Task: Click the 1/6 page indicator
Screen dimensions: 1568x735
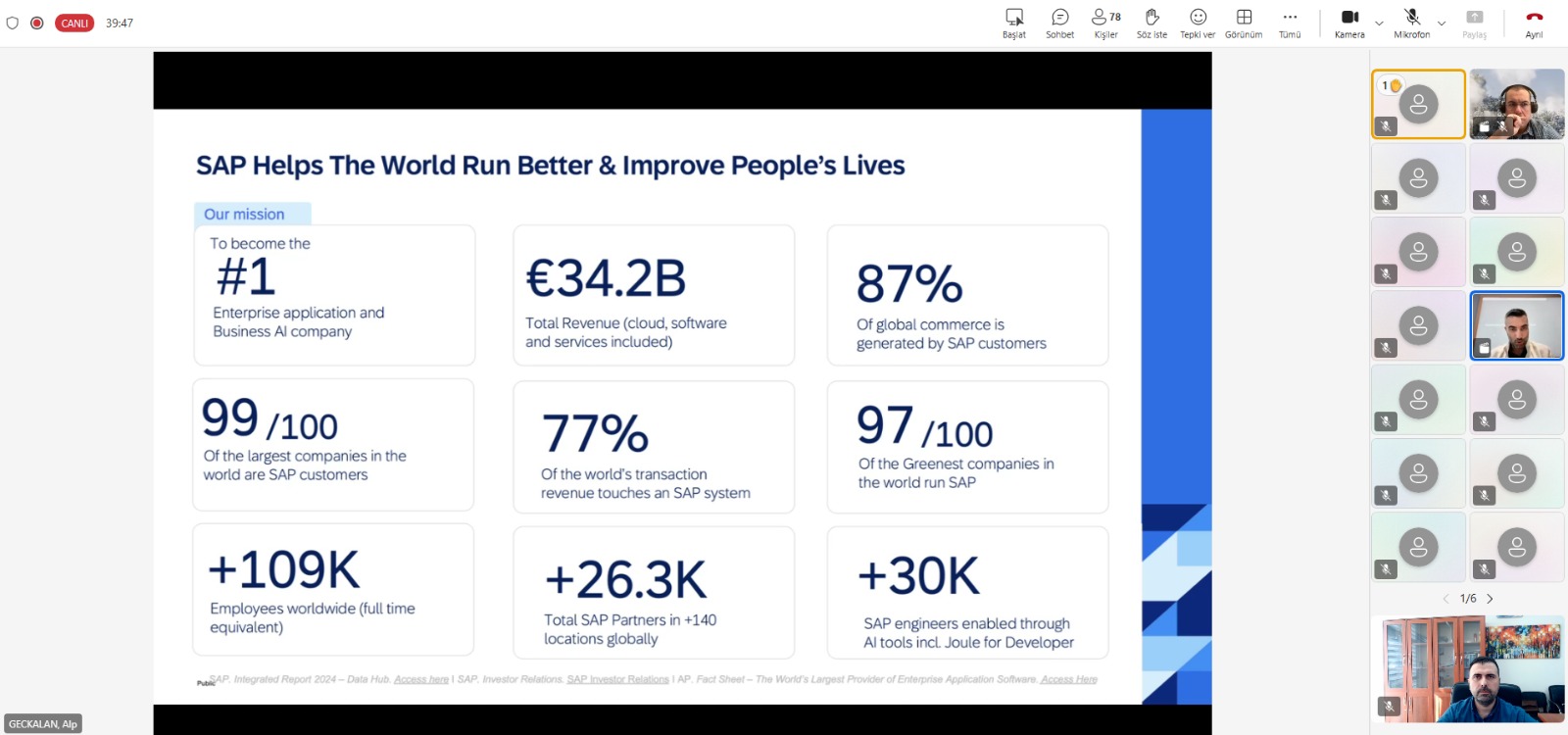Action: point(1468,598)
